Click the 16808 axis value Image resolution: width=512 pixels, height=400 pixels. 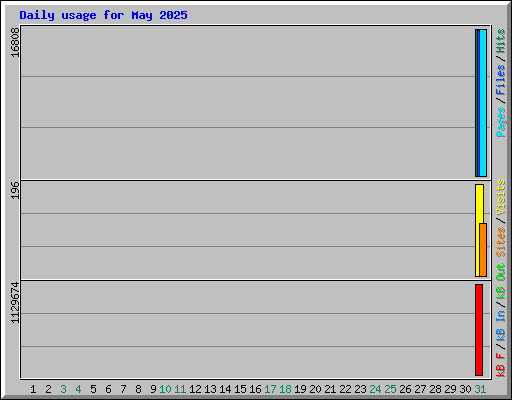(15, 42)
